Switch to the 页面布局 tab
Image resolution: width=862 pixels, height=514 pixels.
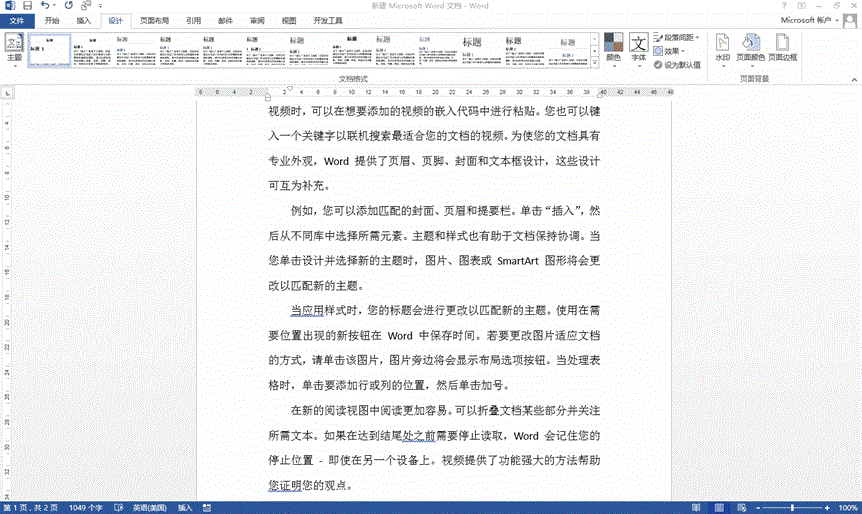pyautogui.click(x=154, y=20)
